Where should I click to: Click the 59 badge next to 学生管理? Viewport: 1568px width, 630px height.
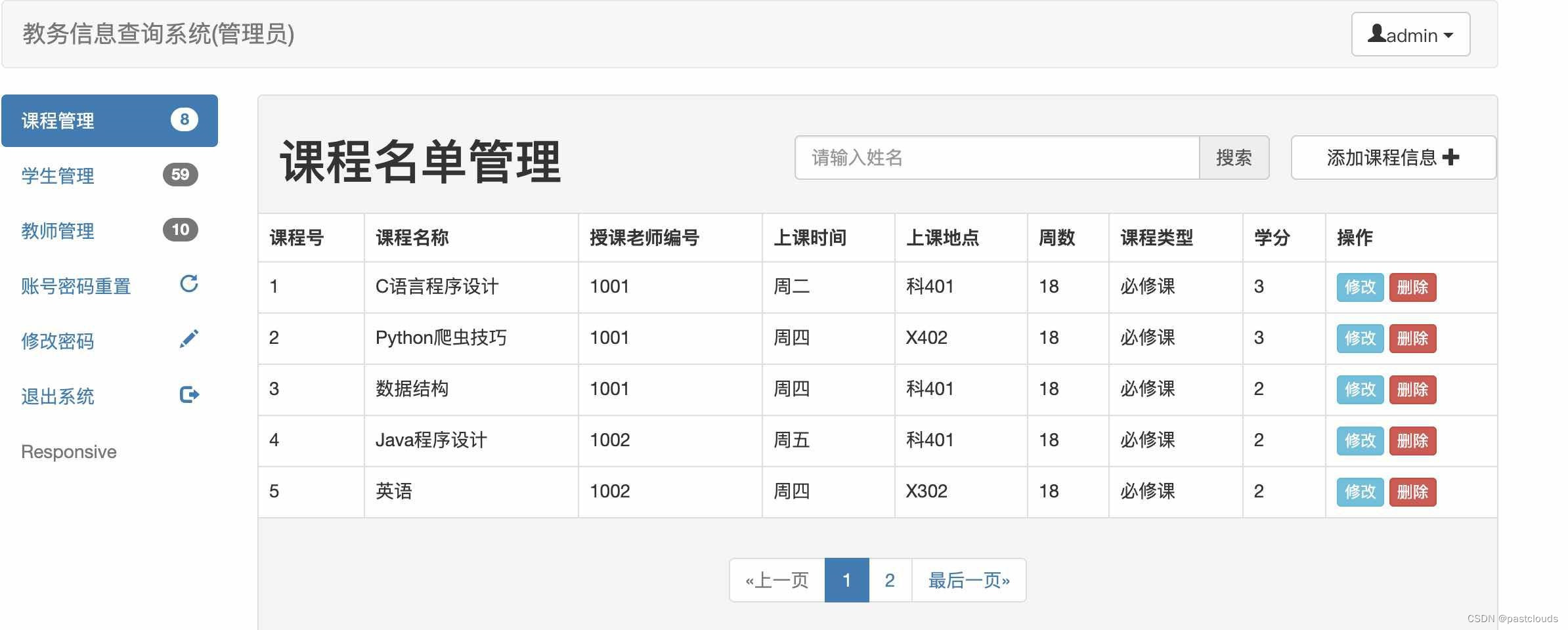tap(181, 175)
